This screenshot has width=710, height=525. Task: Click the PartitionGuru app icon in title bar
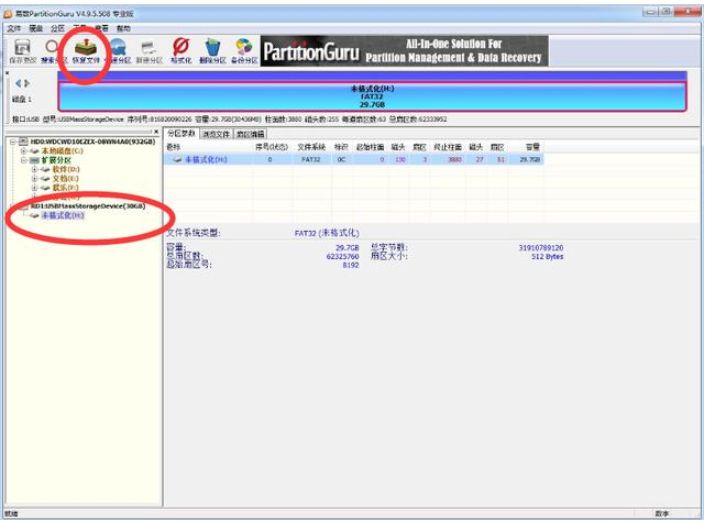(x=8, y=14)
